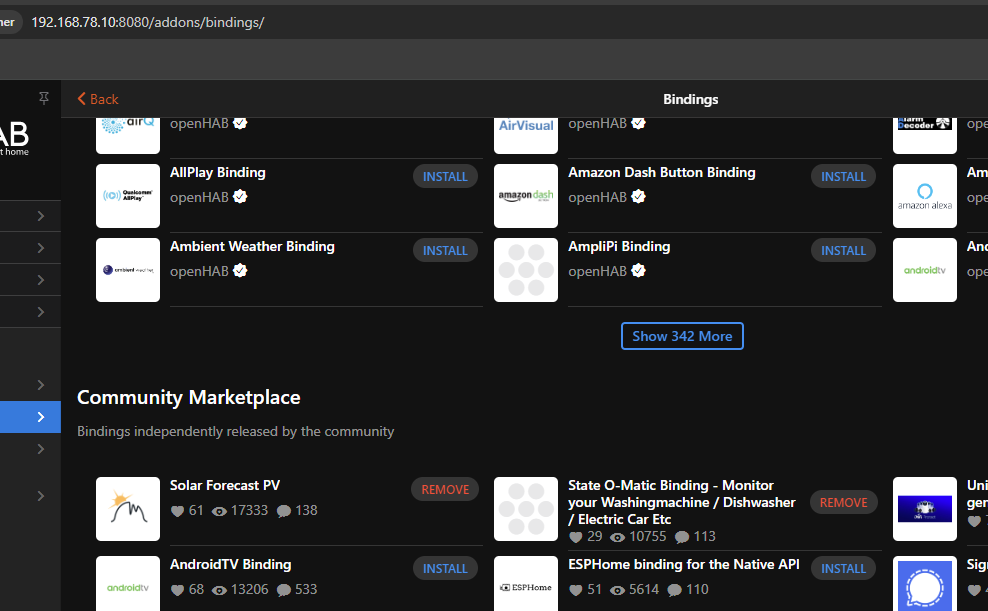
Task: Click the browser address bar URL
Action: point(147,22)
